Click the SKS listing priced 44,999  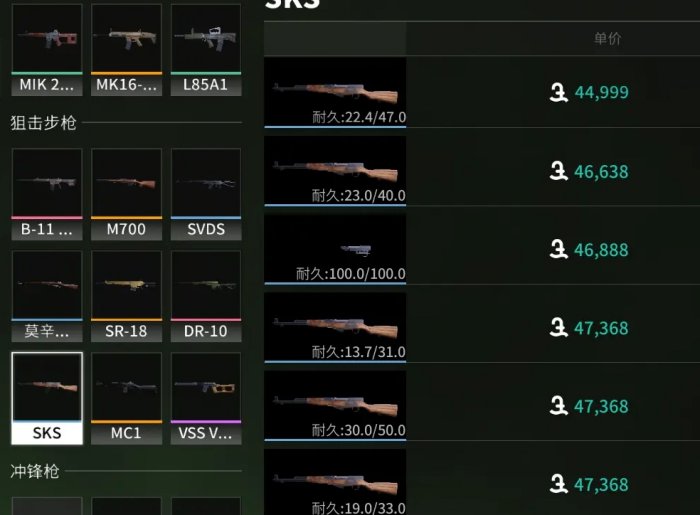482,92
